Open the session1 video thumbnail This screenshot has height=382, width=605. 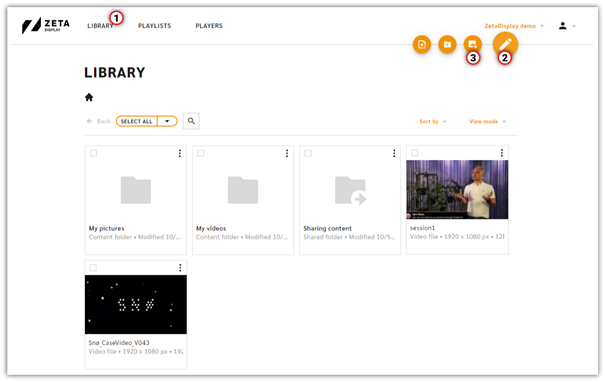tap(457, 189)
